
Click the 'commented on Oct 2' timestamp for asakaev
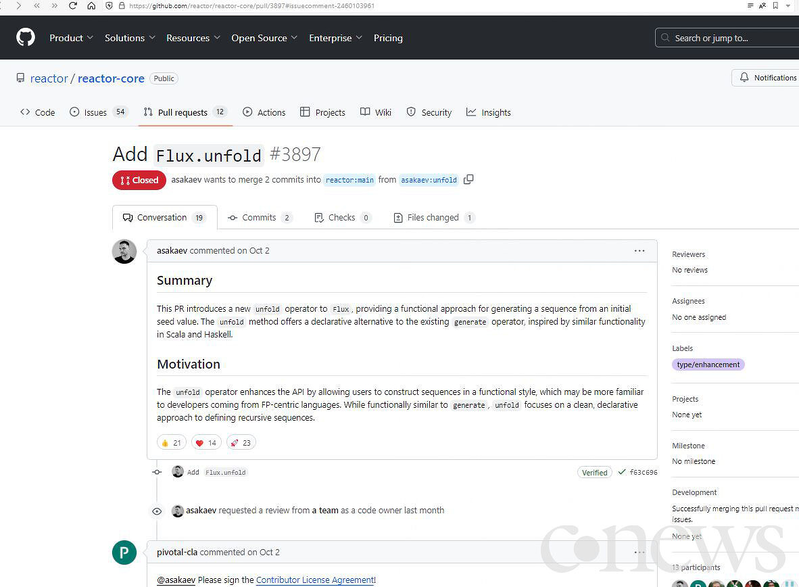[x=230, y=251]
